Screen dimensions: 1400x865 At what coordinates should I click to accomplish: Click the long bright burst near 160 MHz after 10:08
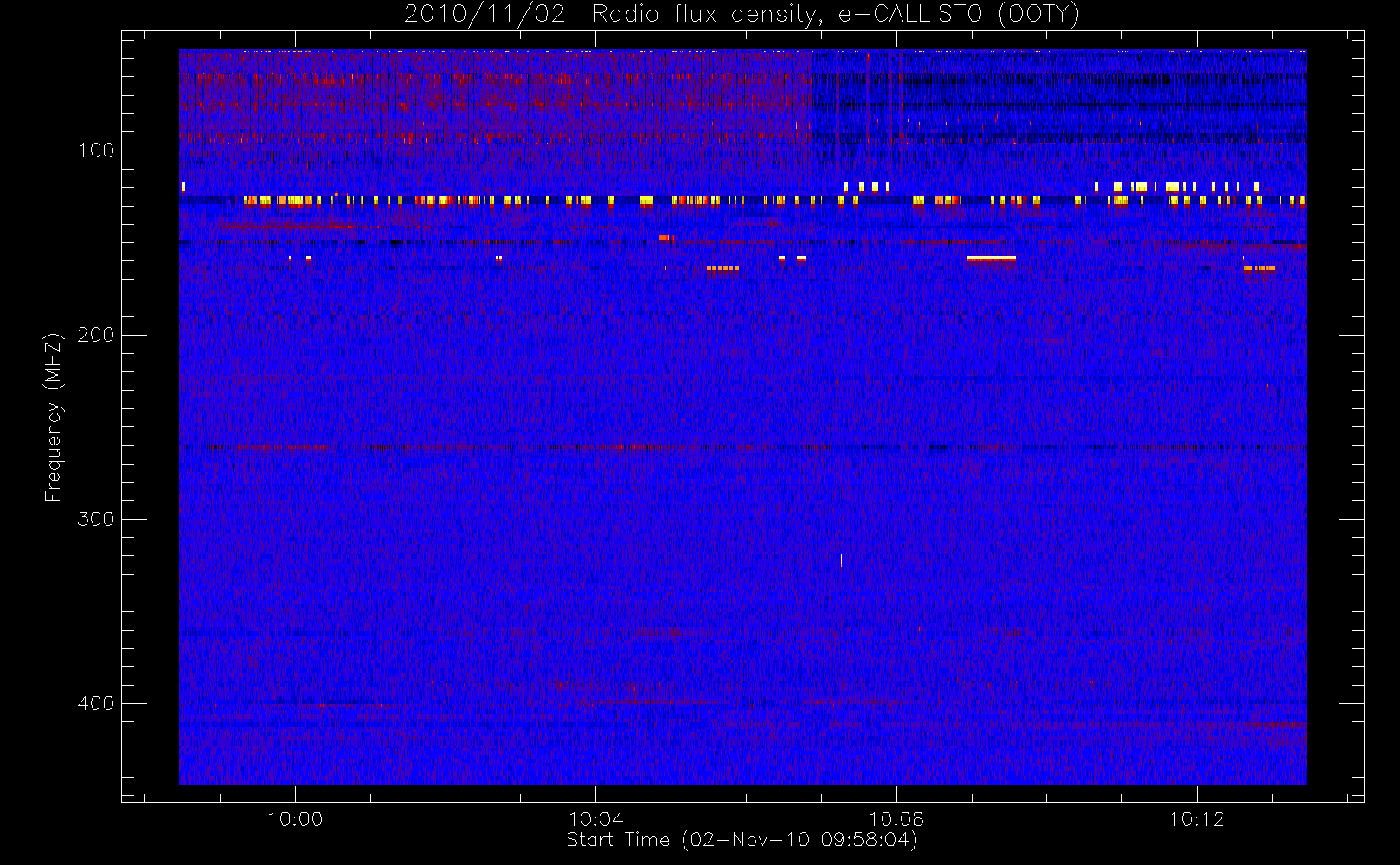tap(991, 258)
